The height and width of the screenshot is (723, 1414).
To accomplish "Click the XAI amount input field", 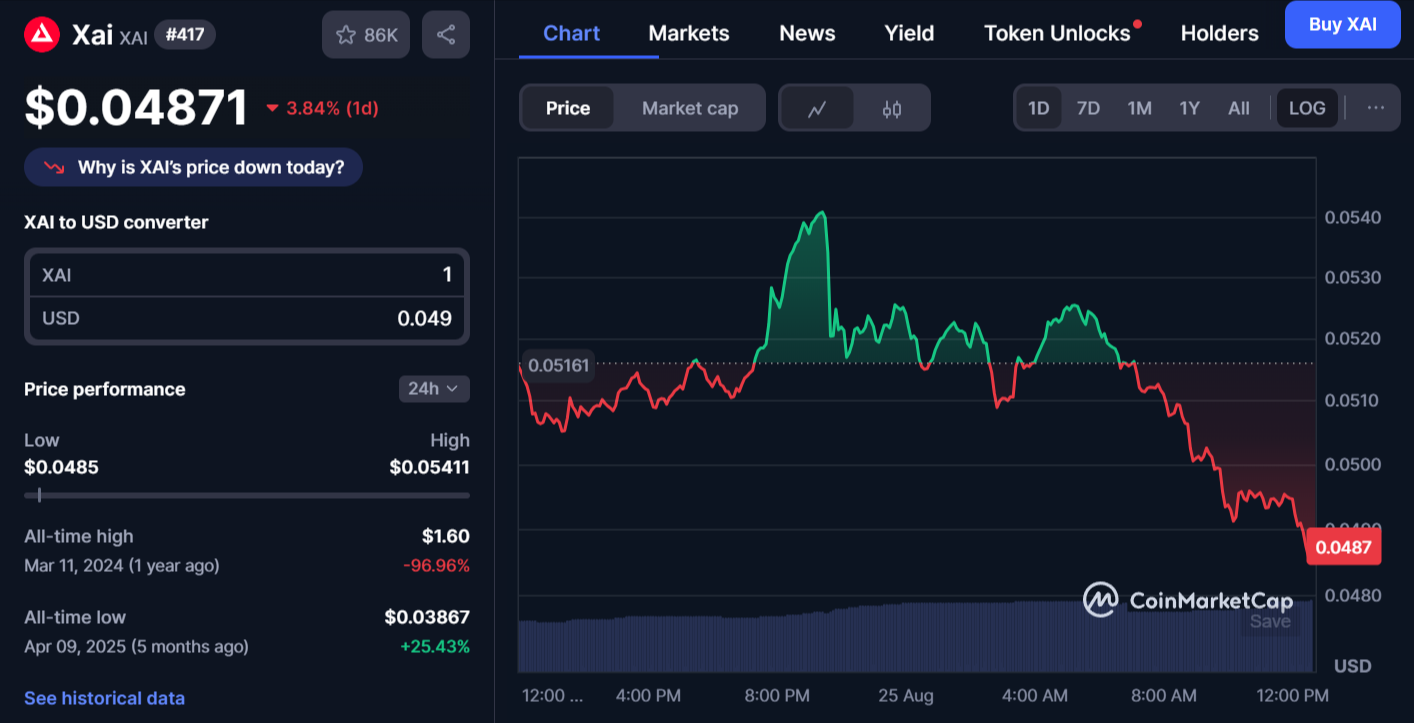I will click(247, 274).
